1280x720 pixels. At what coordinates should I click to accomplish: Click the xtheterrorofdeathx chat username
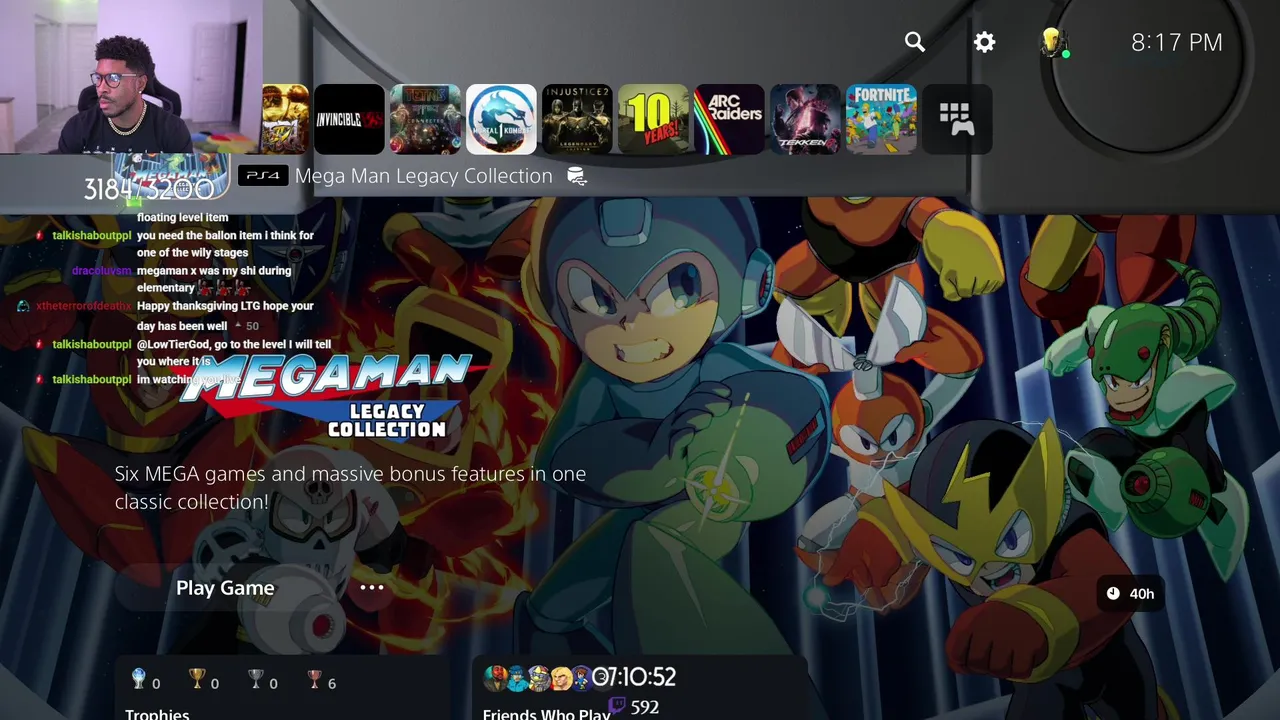(x=83, y=306)
